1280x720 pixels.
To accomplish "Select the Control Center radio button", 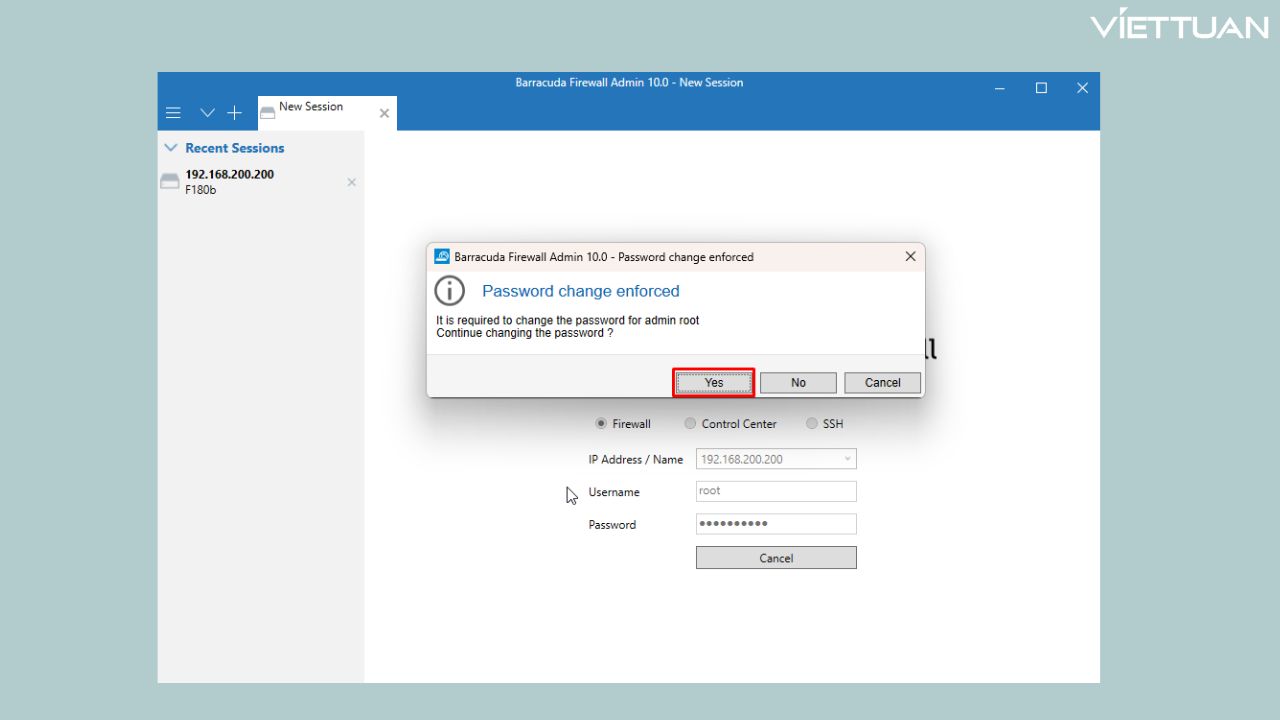I will [690, 424].
